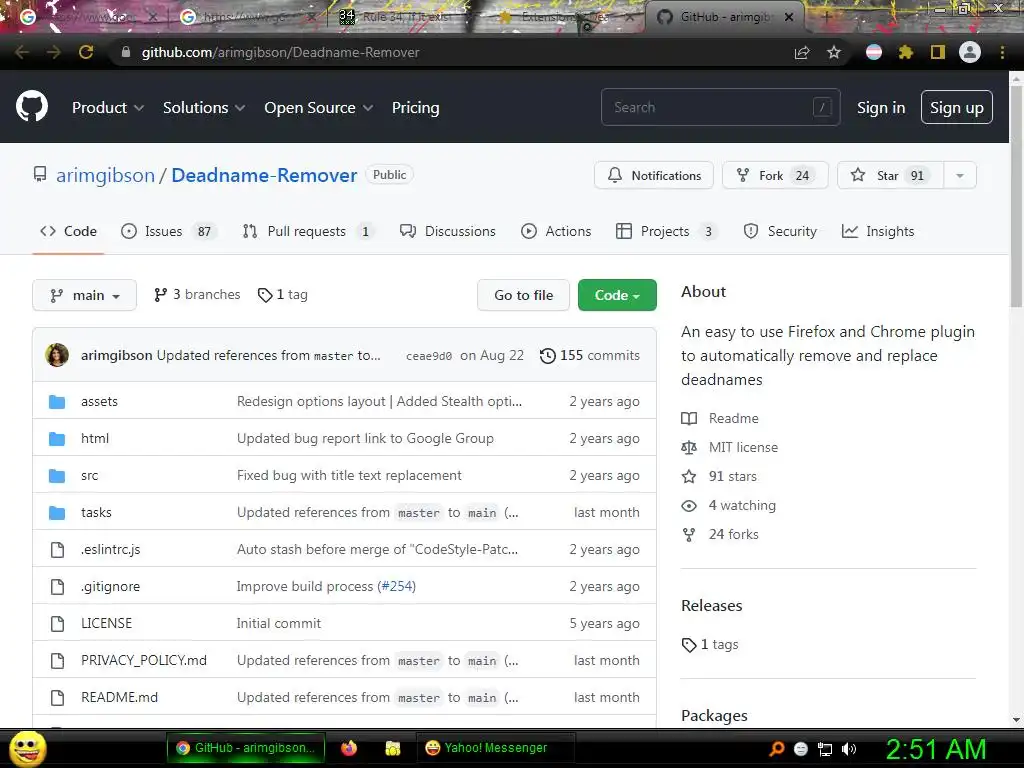The image size is (1024, 768).
Task: Switch to the Issues tab
Action: [168, 231]
